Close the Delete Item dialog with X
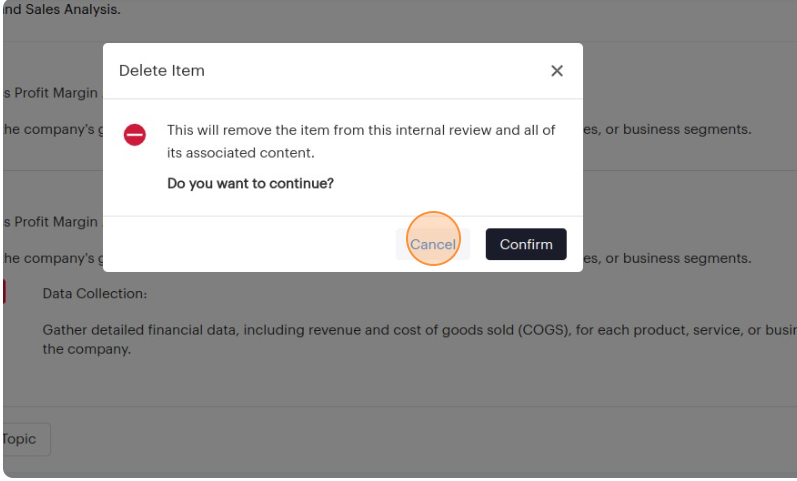The image size is (797, 481). (557, 71)
